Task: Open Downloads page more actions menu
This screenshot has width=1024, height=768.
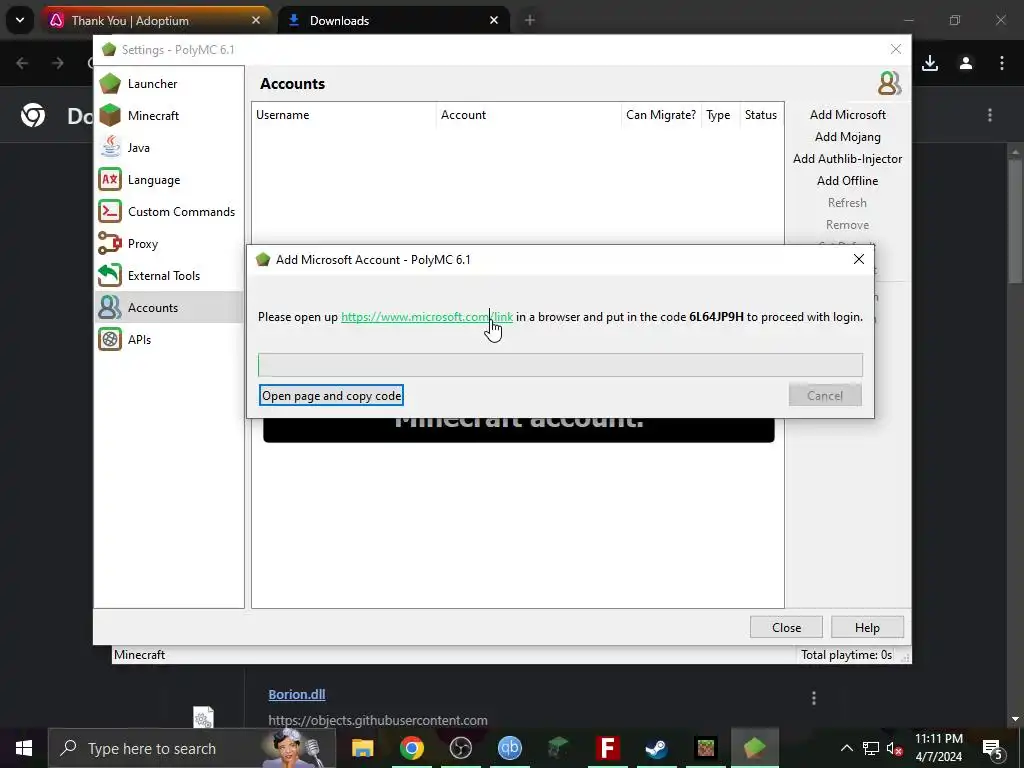Action: 990,116
